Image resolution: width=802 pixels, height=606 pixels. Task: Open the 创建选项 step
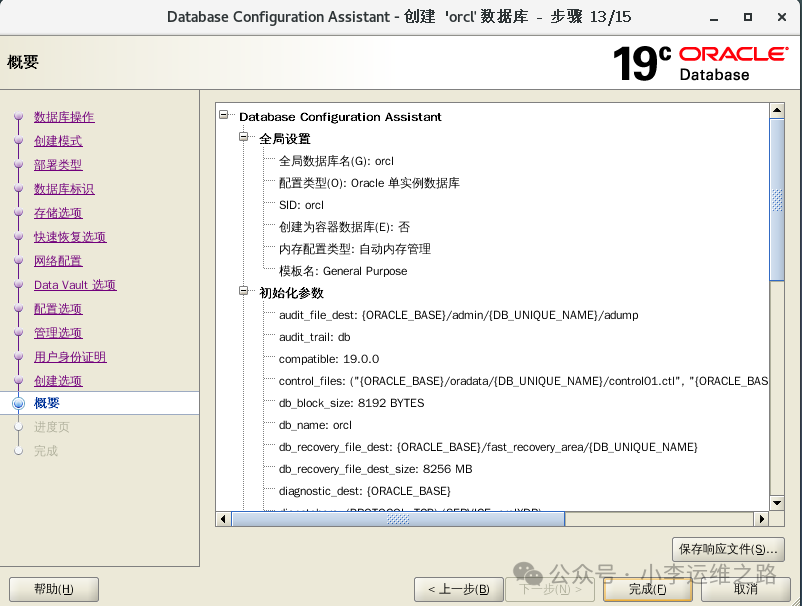tap(58, 381)
